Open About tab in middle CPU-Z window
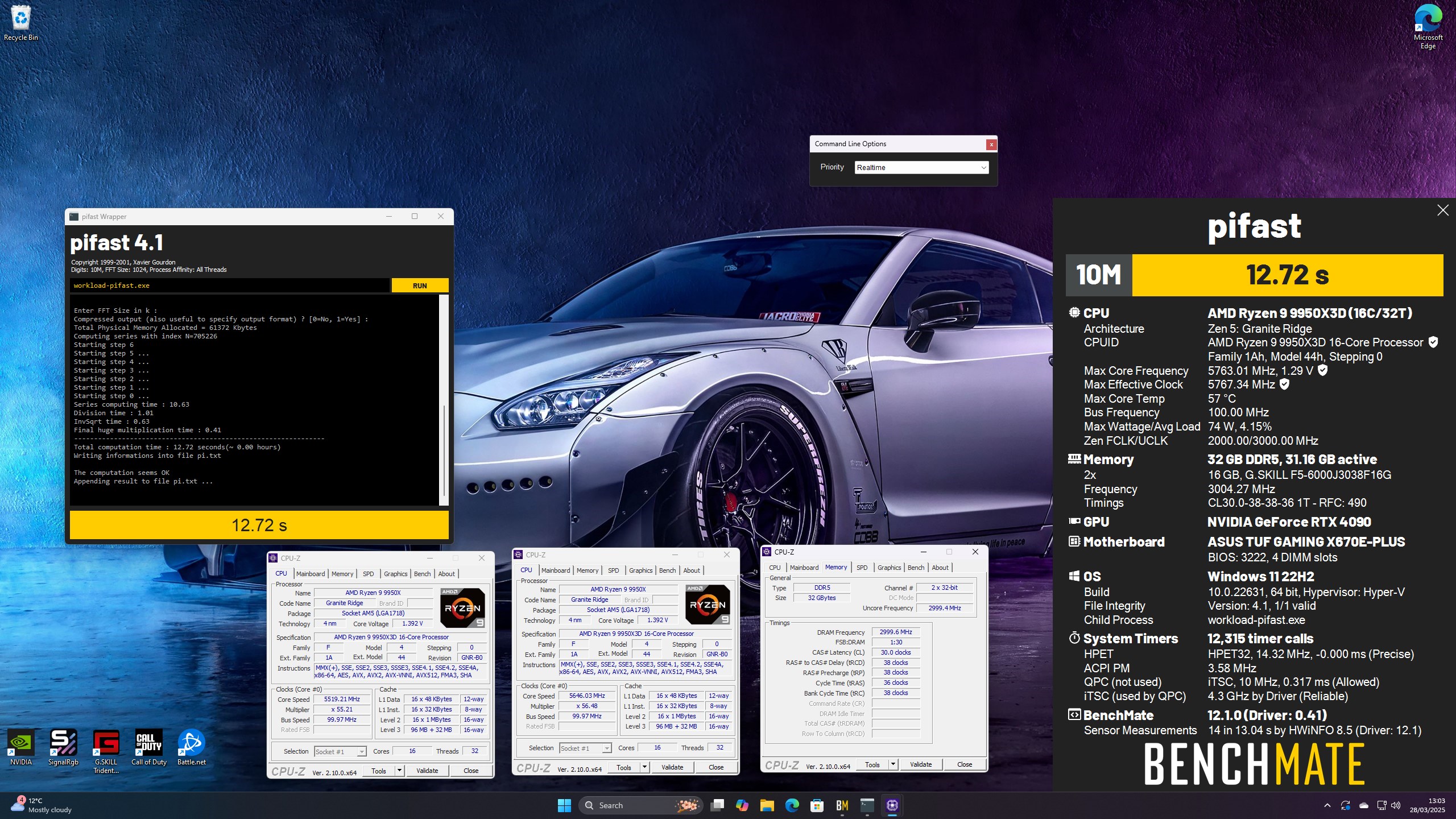Viewport: 1456px width, 819px height. click(692, 570)
